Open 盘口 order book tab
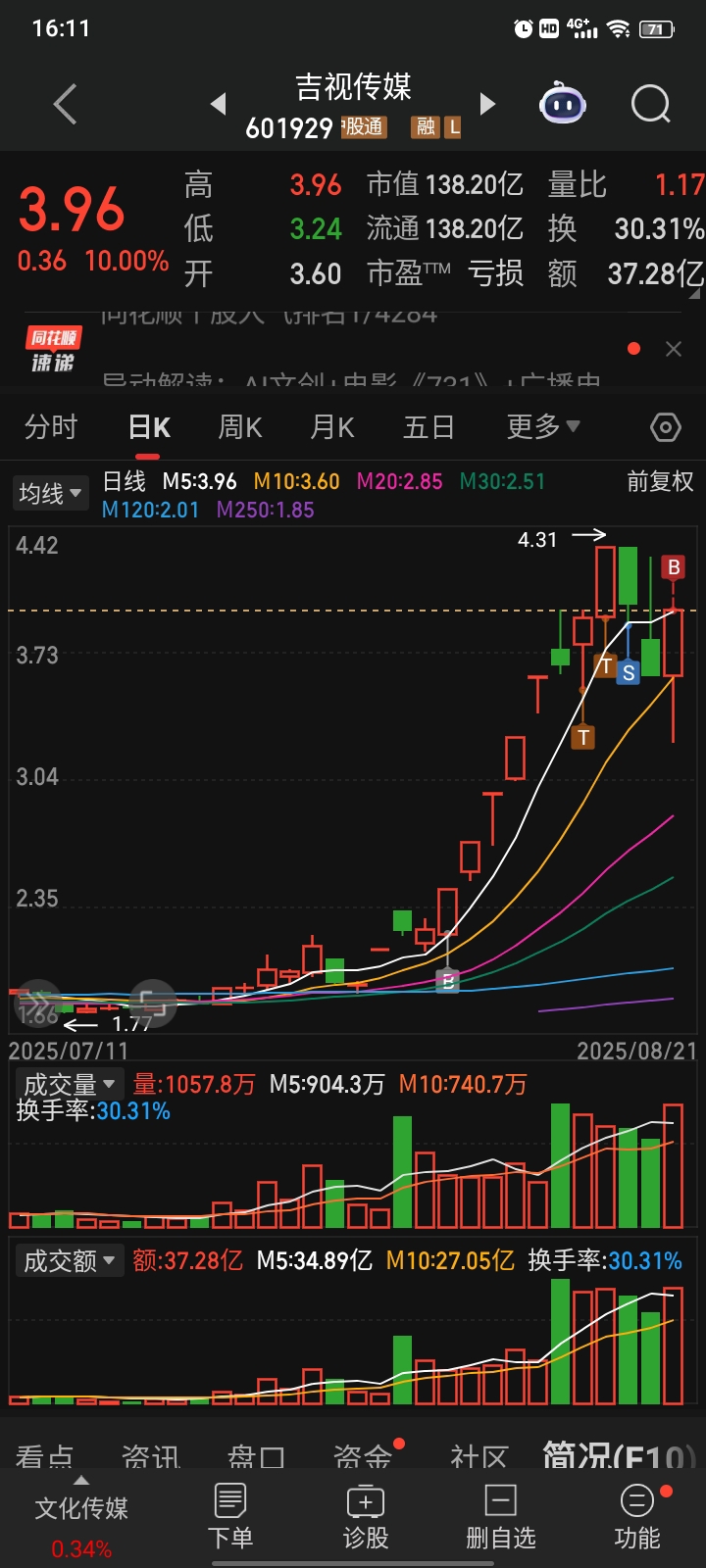The image size is (706, 1568). 256,1457
